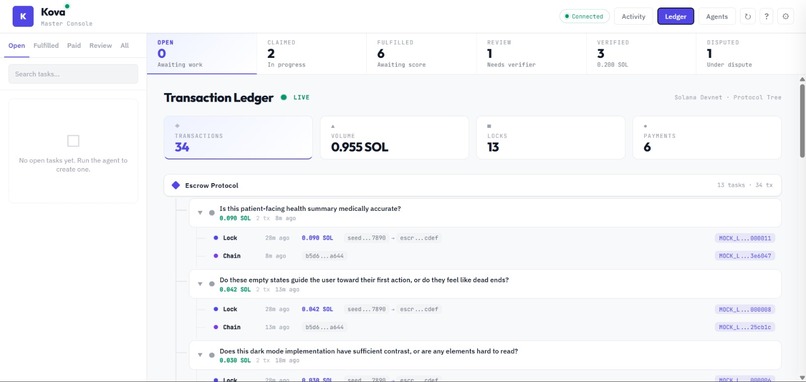Image resolution: width=806 pixels, height=382 pixels.
Task: Click the Solana Devnet · Protocol Tree label
Action: (x=727, y=97)
